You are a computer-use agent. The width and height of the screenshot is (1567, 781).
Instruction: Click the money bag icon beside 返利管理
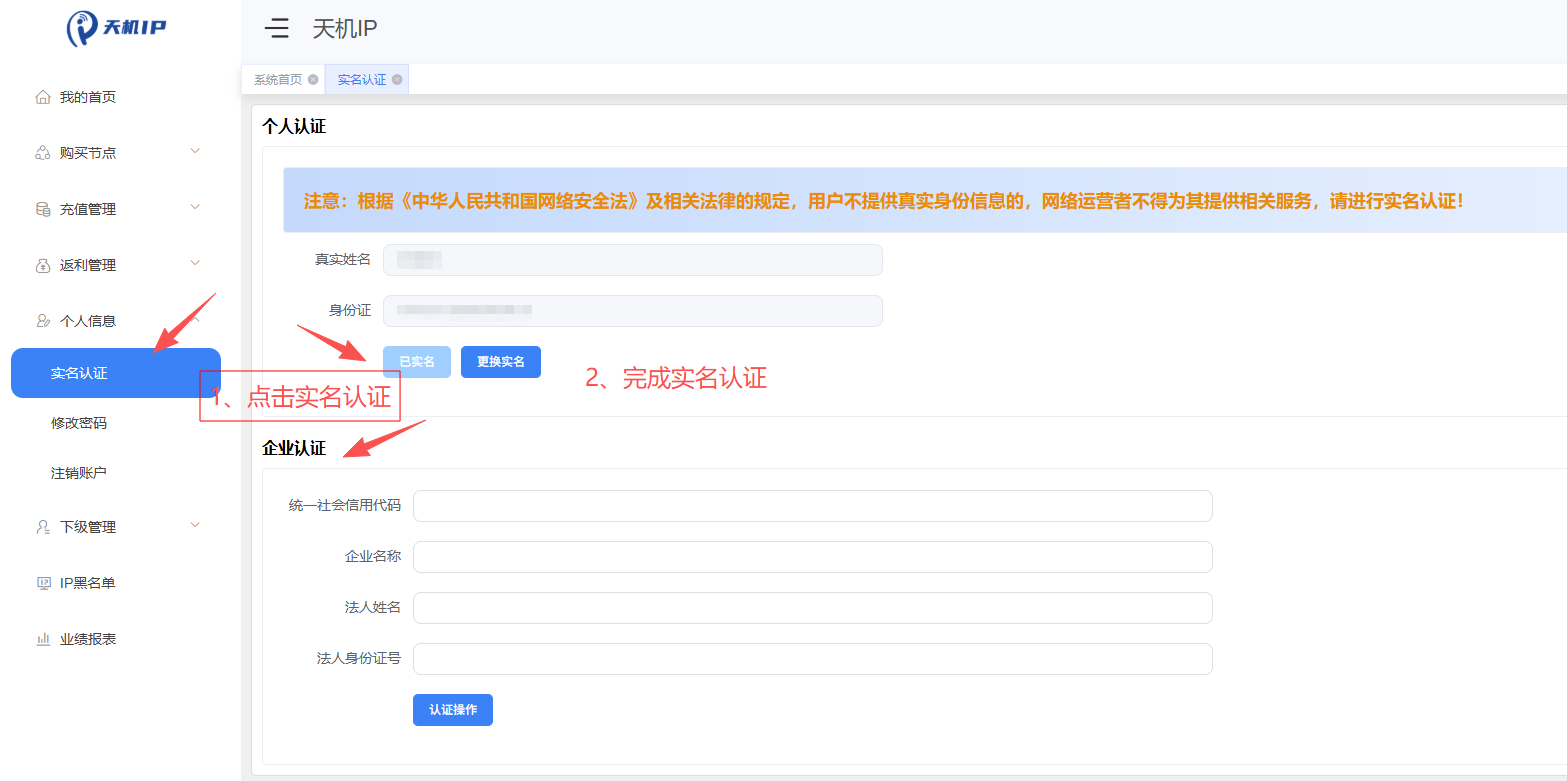[43, 265]
